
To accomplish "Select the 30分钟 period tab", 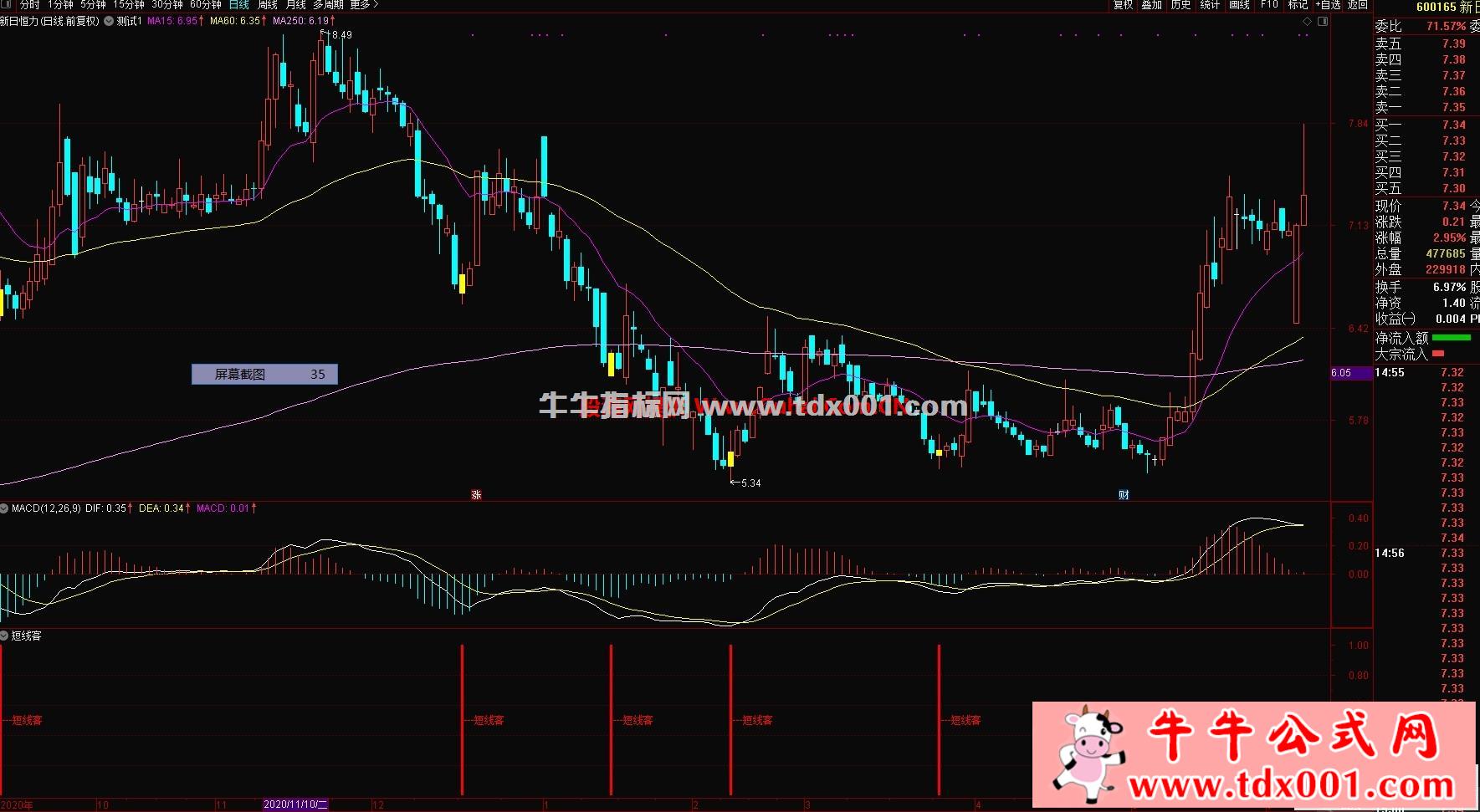I will 167,5.
